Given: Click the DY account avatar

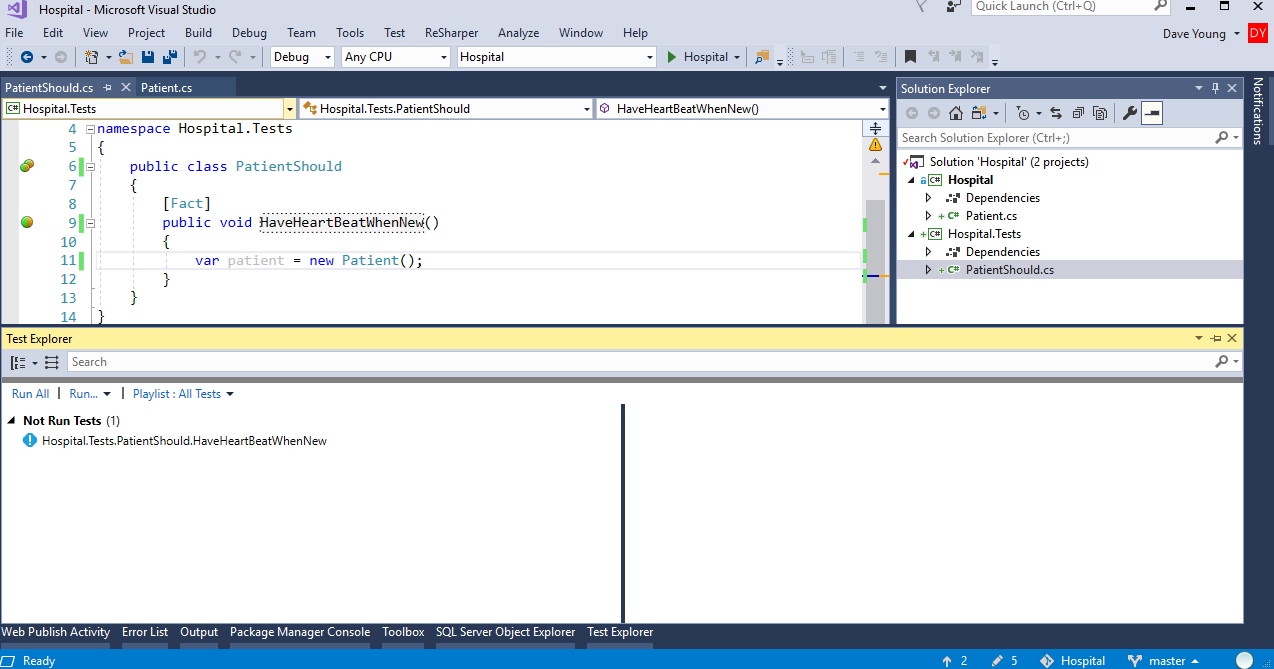Looking at the screenshot, I should coord(1257,33).
